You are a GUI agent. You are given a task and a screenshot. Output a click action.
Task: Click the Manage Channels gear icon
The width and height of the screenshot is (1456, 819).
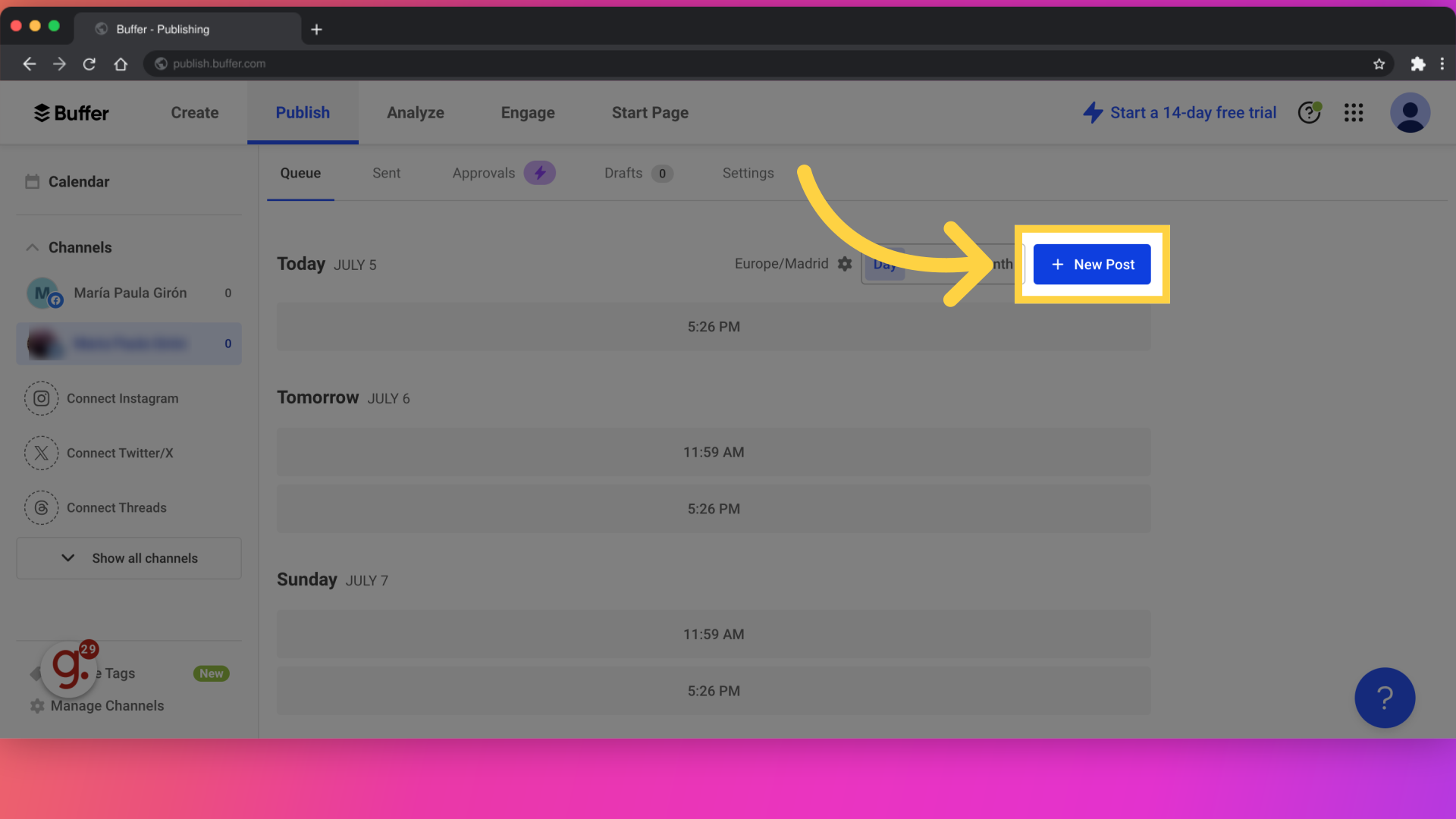pos(37,706)
